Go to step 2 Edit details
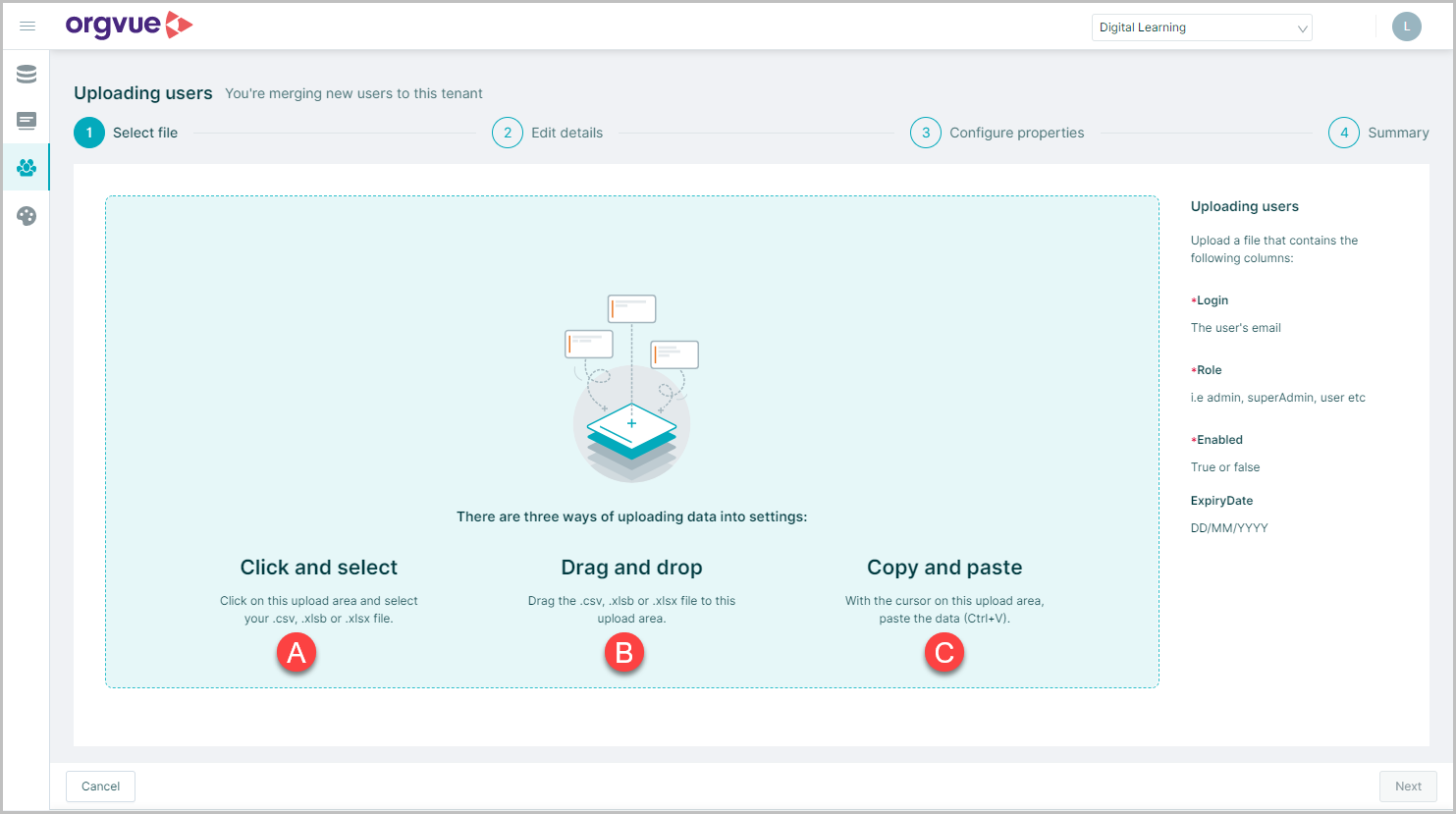 [x=548, y=133]
